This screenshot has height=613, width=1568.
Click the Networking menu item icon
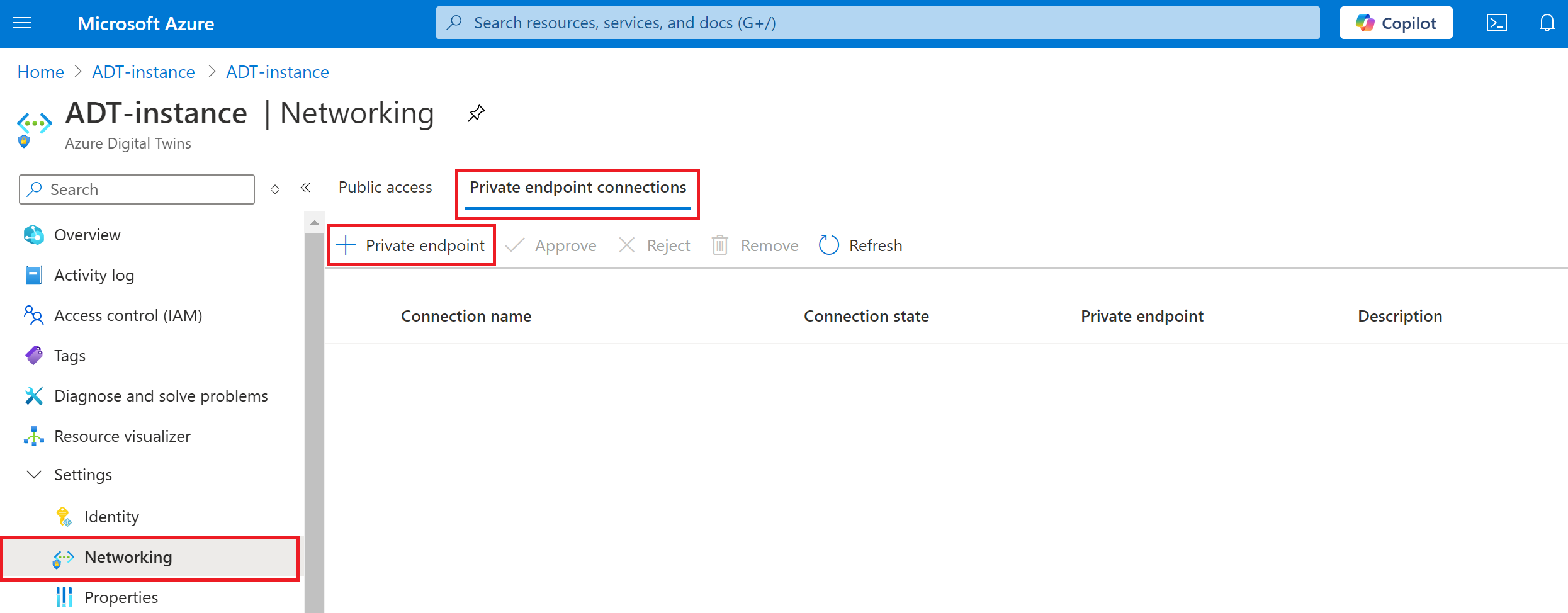(63, 558)
